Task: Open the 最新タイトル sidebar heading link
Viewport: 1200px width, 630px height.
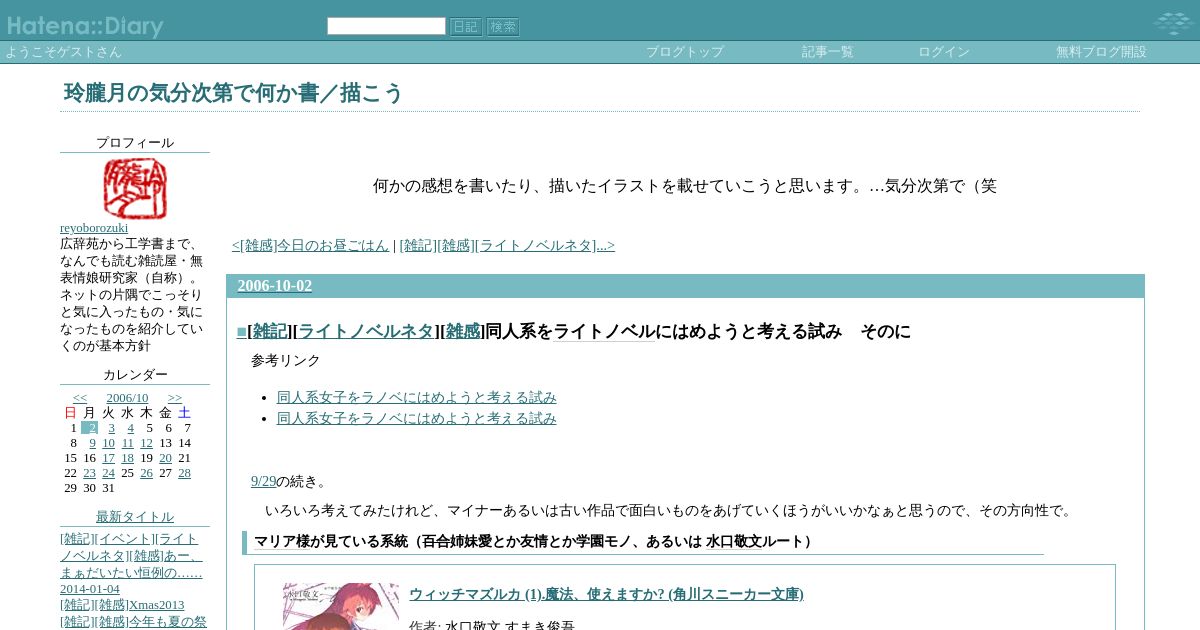Action: (x=135, y=517)
